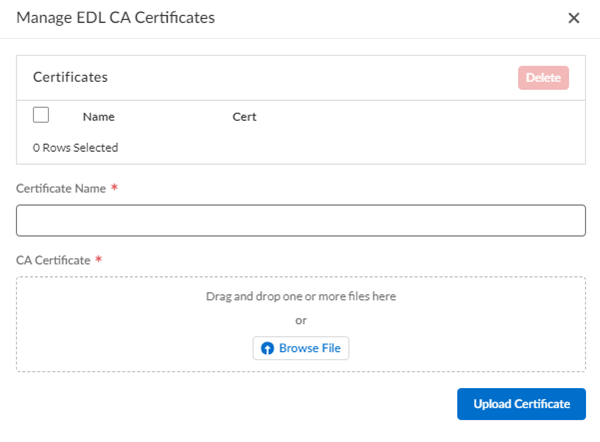
Task: Click the Name column header
Action: click(98, 117)
